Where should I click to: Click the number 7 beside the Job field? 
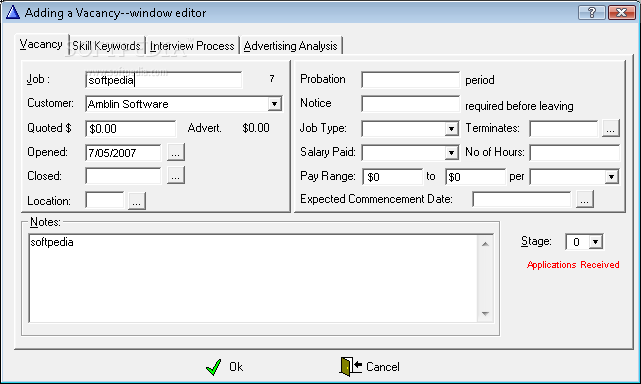[x=272, y=78]
